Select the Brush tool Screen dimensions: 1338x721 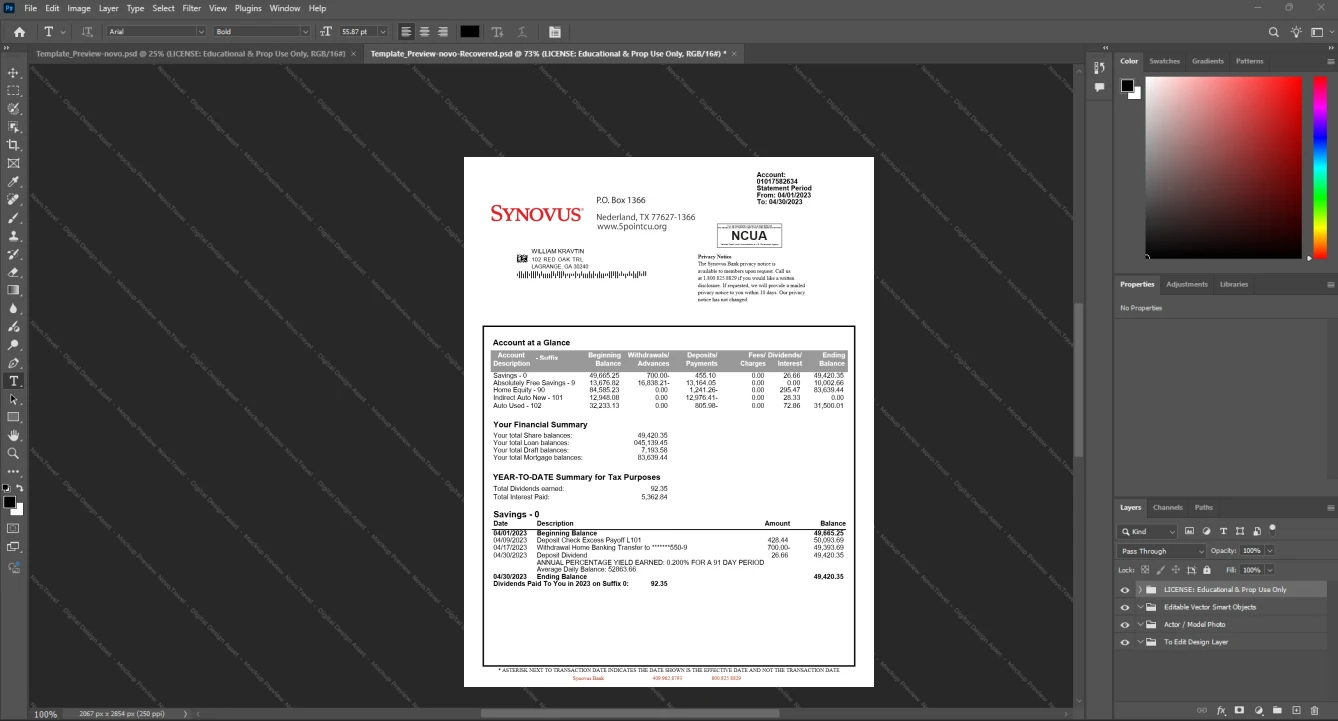14,218
